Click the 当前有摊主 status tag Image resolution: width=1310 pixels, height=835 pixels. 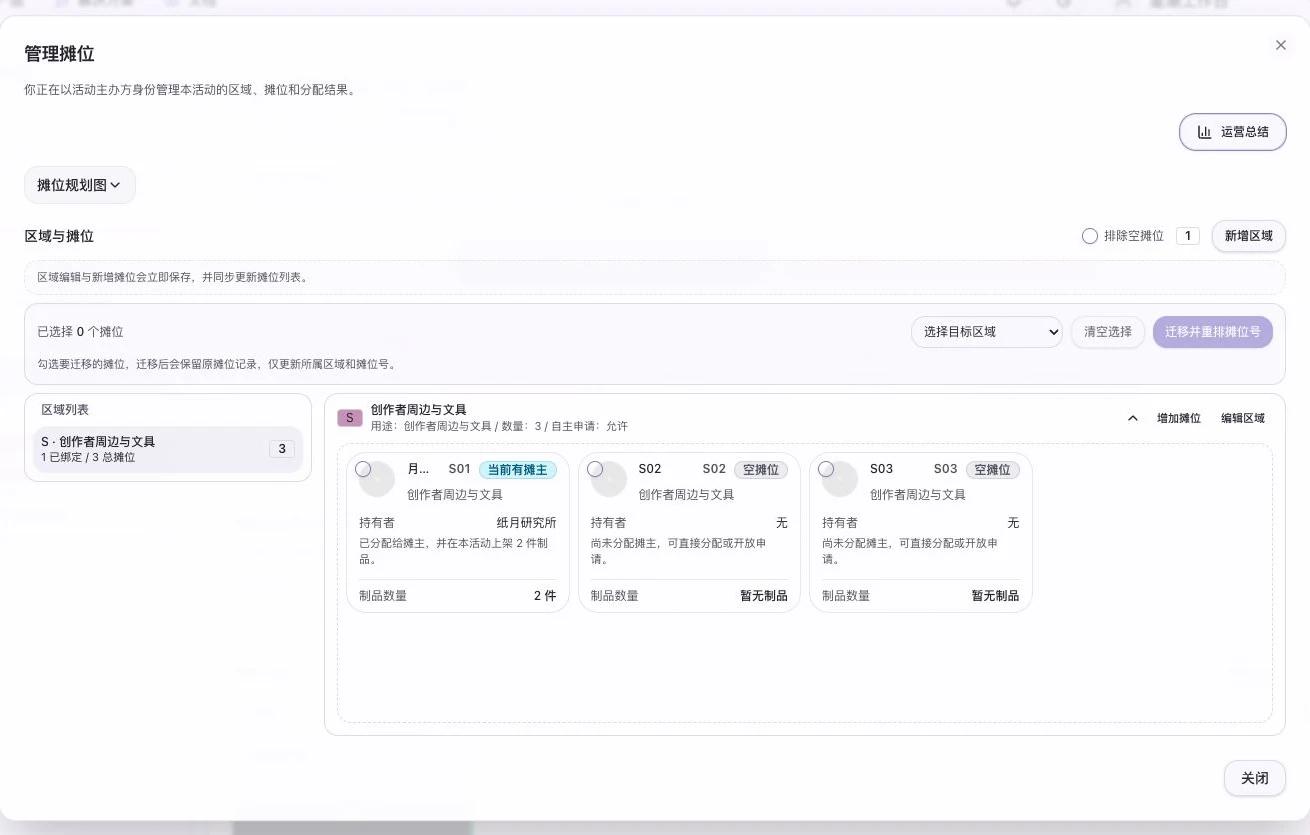tap(517, 469)
